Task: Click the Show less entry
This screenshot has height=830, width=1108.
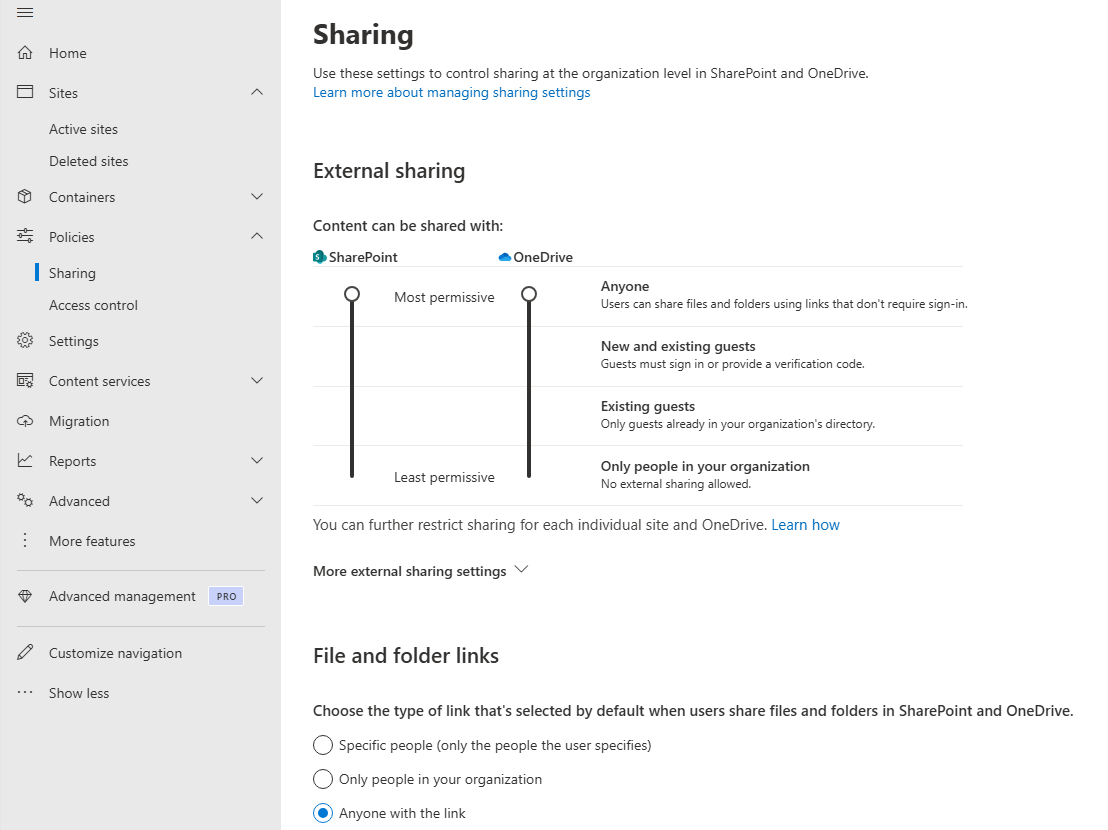Action: pos(79,692)
